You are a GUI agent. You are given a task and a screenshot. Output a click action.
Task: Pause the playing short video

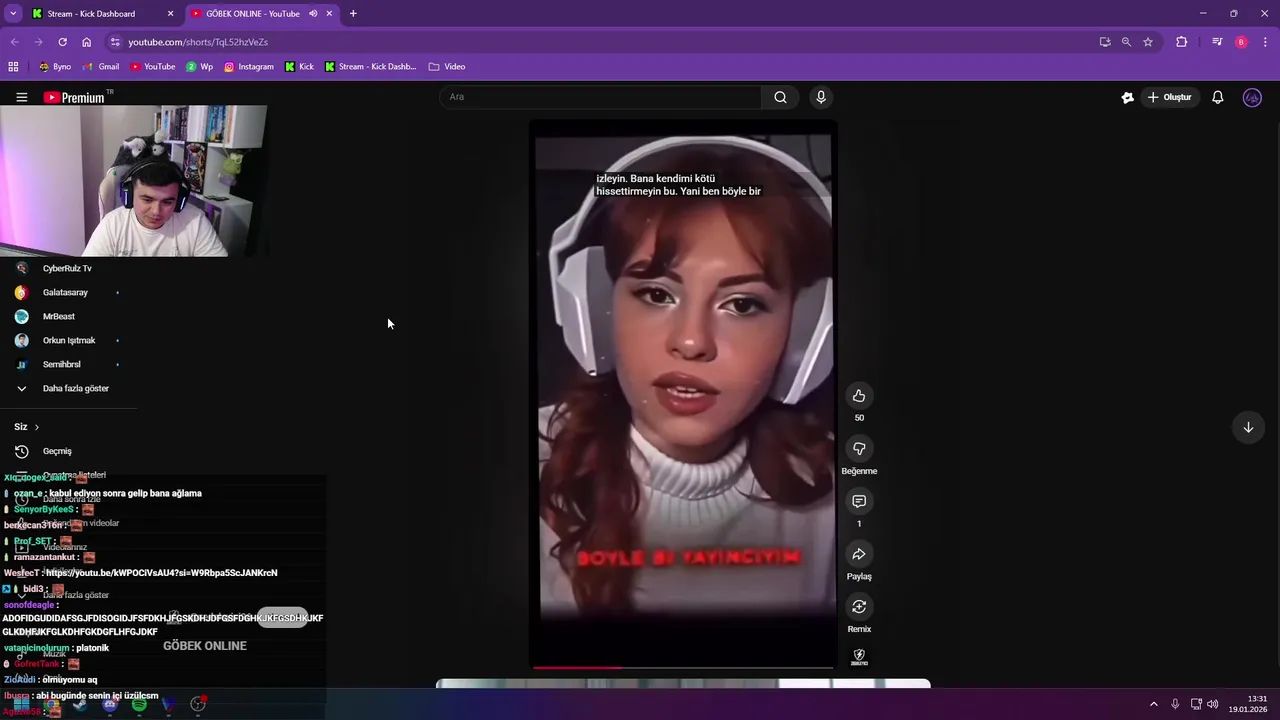coord(683,394)
